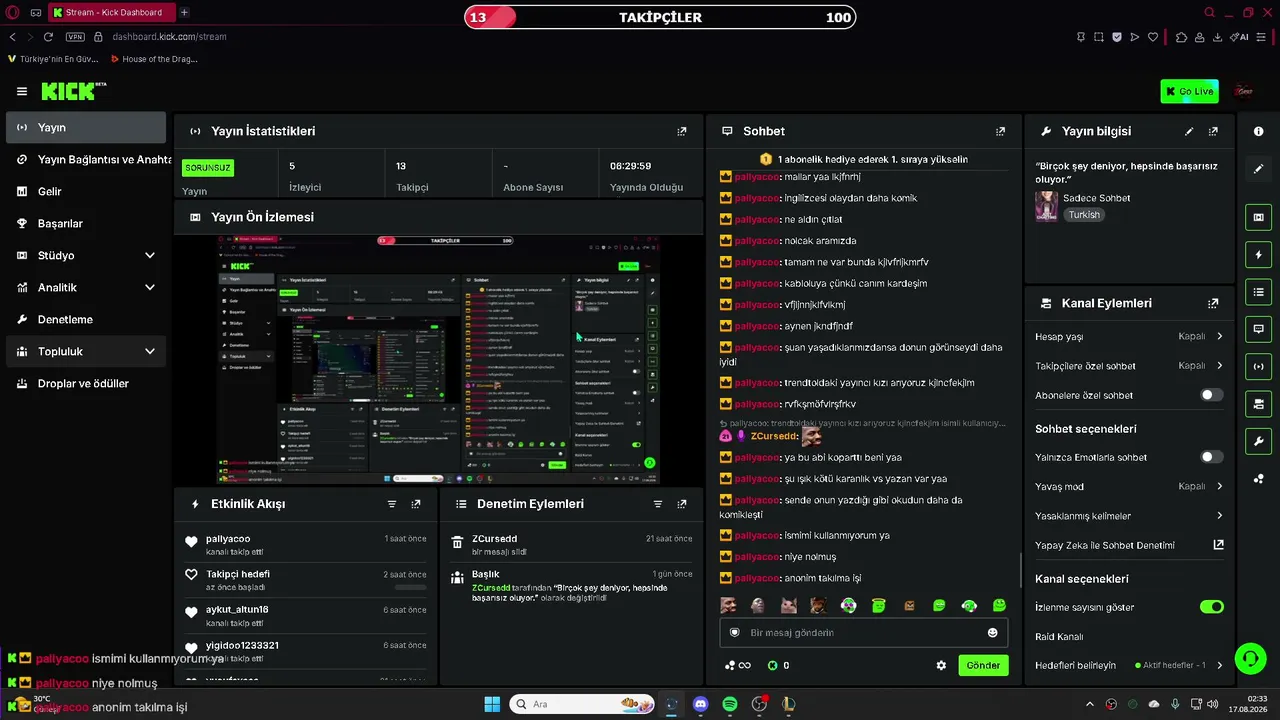Pop out the Kanal Eylemleri panel
Viewport: 1280px width, 720px height.
[x=1213, y=303]
